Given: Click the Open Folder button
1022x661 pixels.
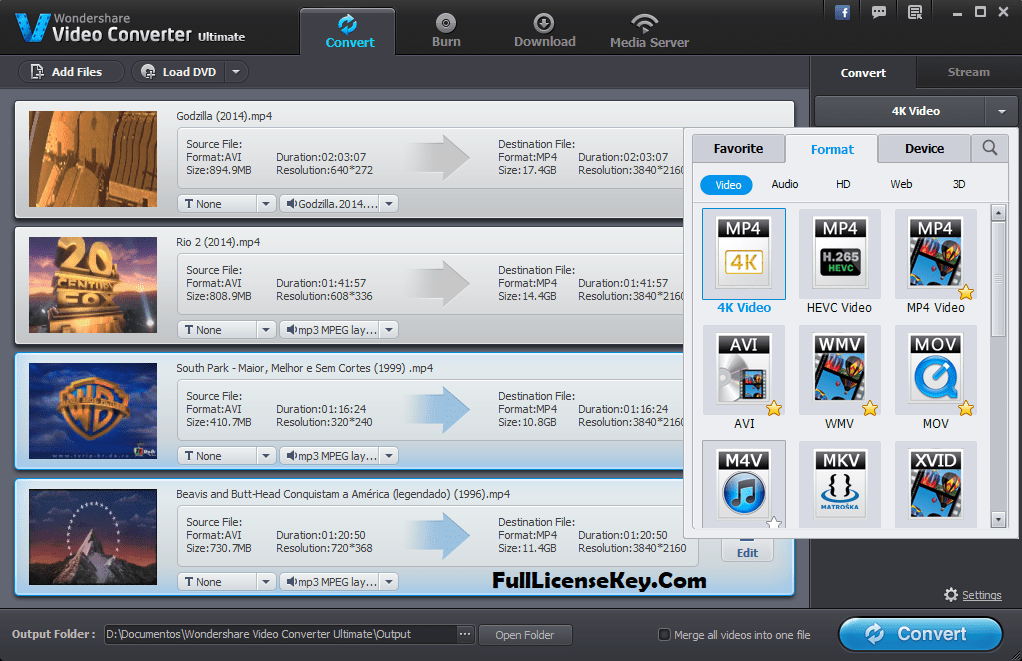Looking at the screenshot, I should coord(524,634).
